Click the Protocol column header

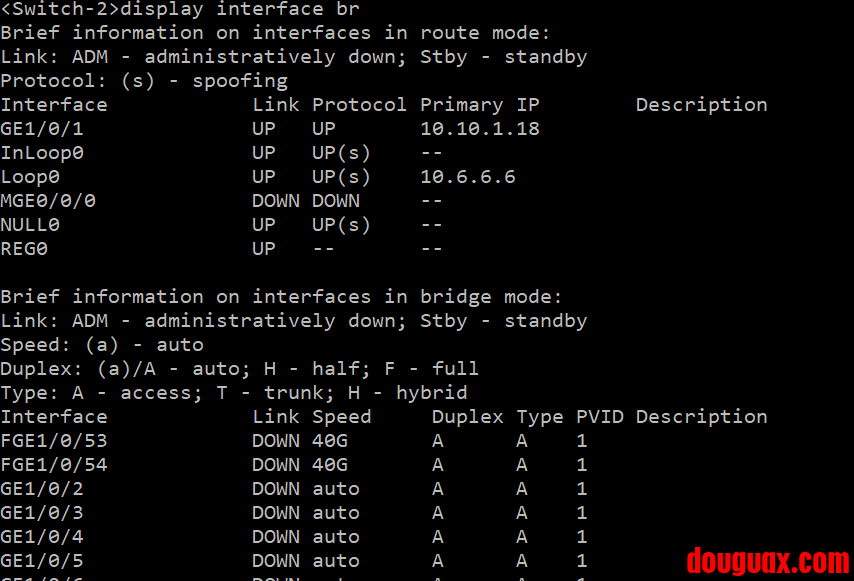coord(360,105)
